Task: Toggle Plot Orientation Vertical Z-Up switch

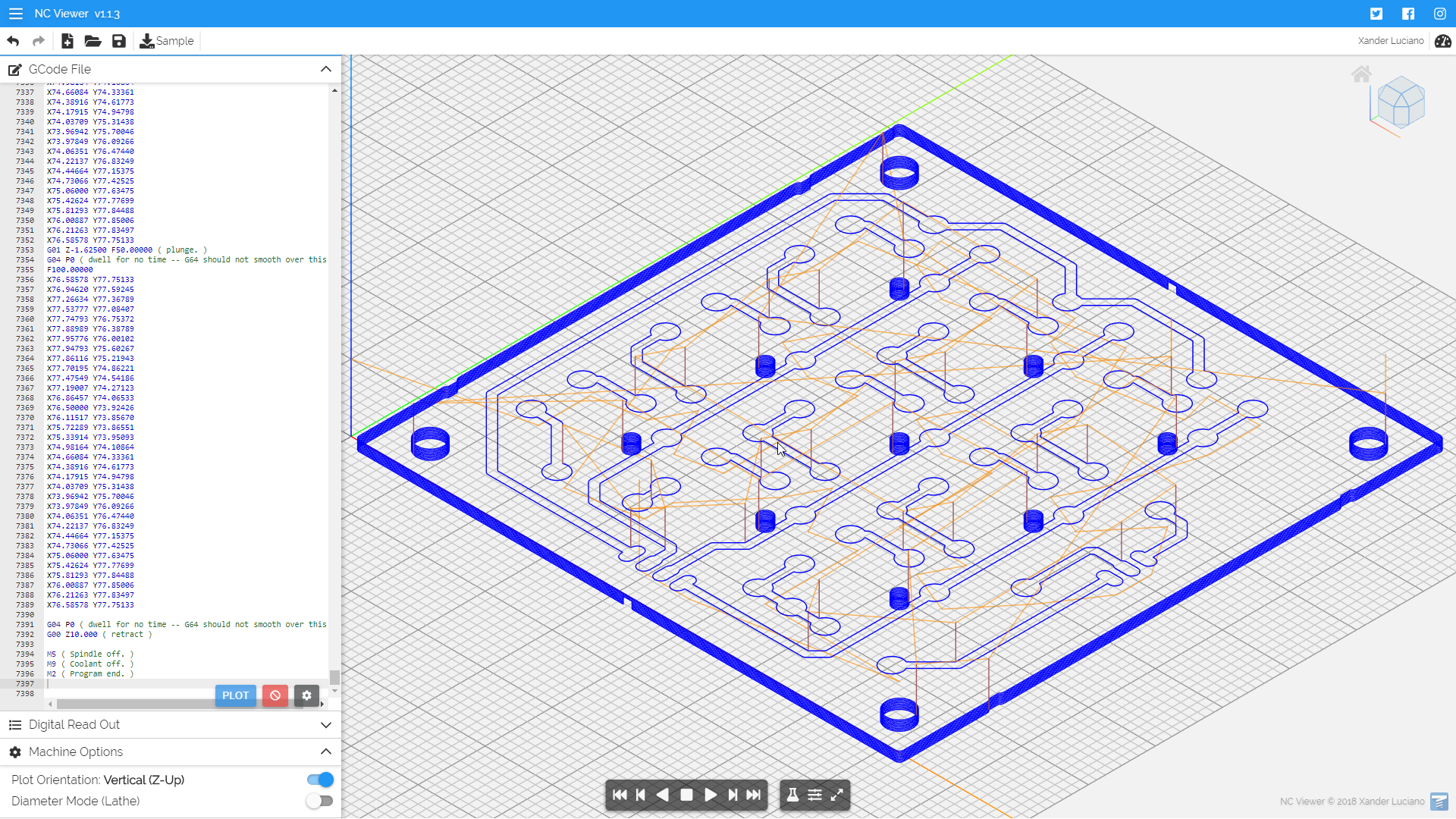Action: pyautogui.click(x=320, y=780)
